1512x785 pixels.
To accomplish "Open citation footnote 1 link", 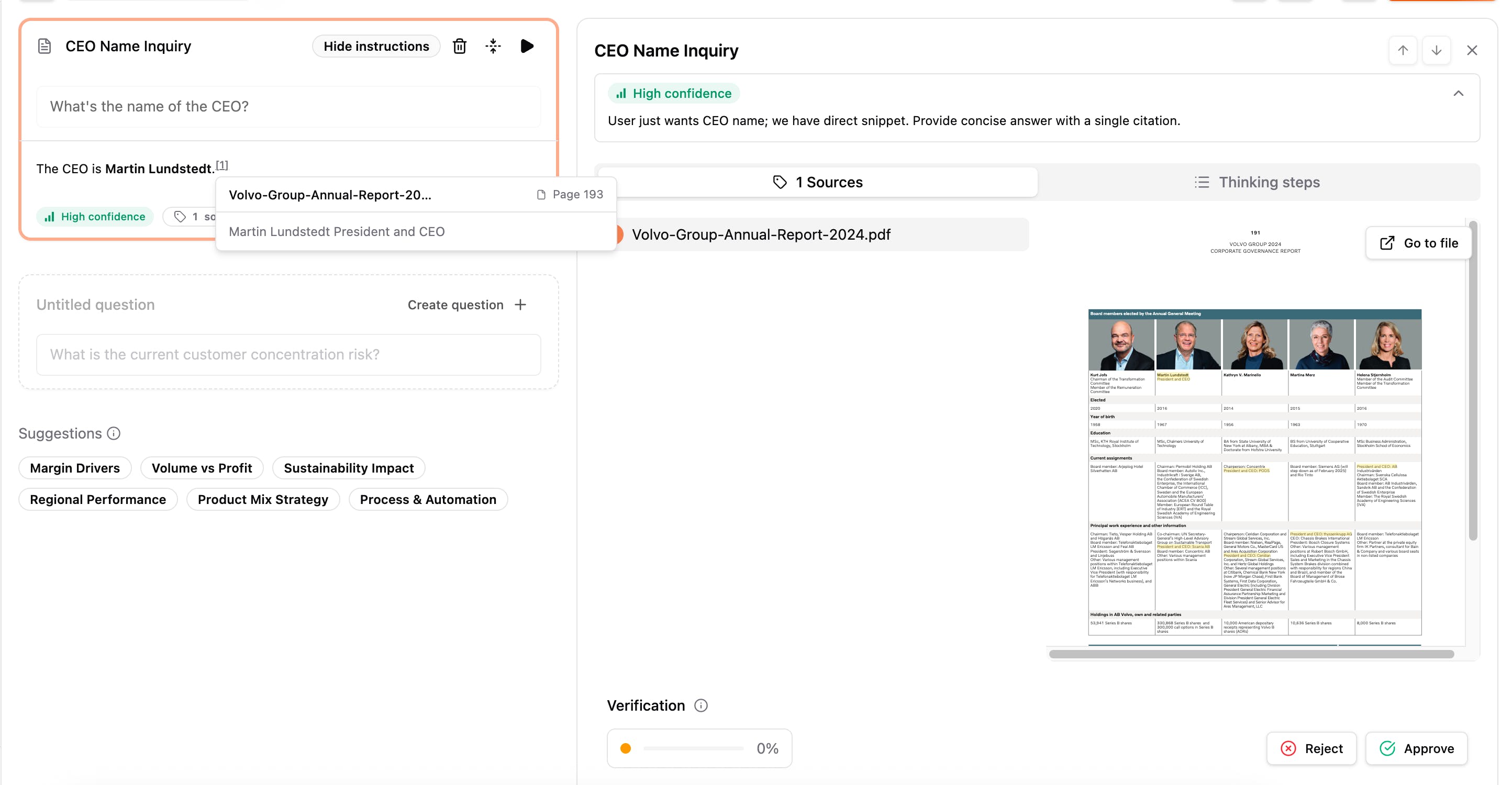I will [x=222, y=165].
